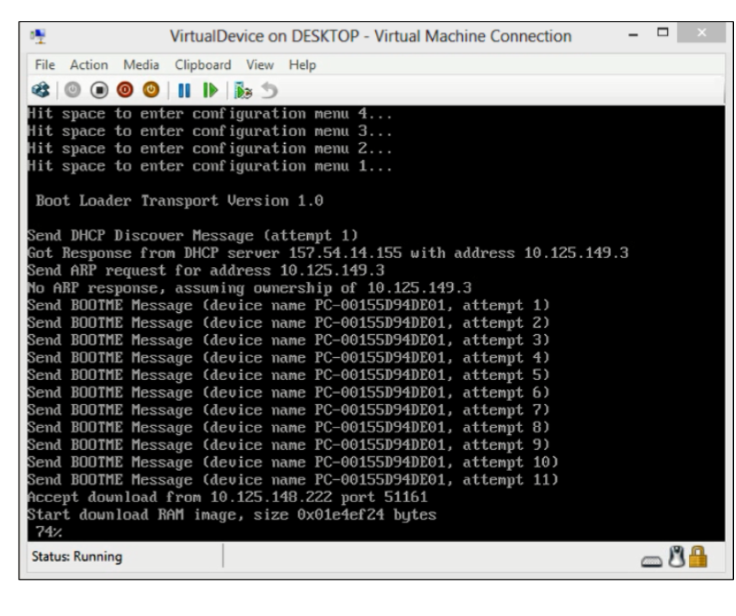Click the Got Response from DHCP server line
The height and width of the screenshot is (616, 736).
point(328,253)
